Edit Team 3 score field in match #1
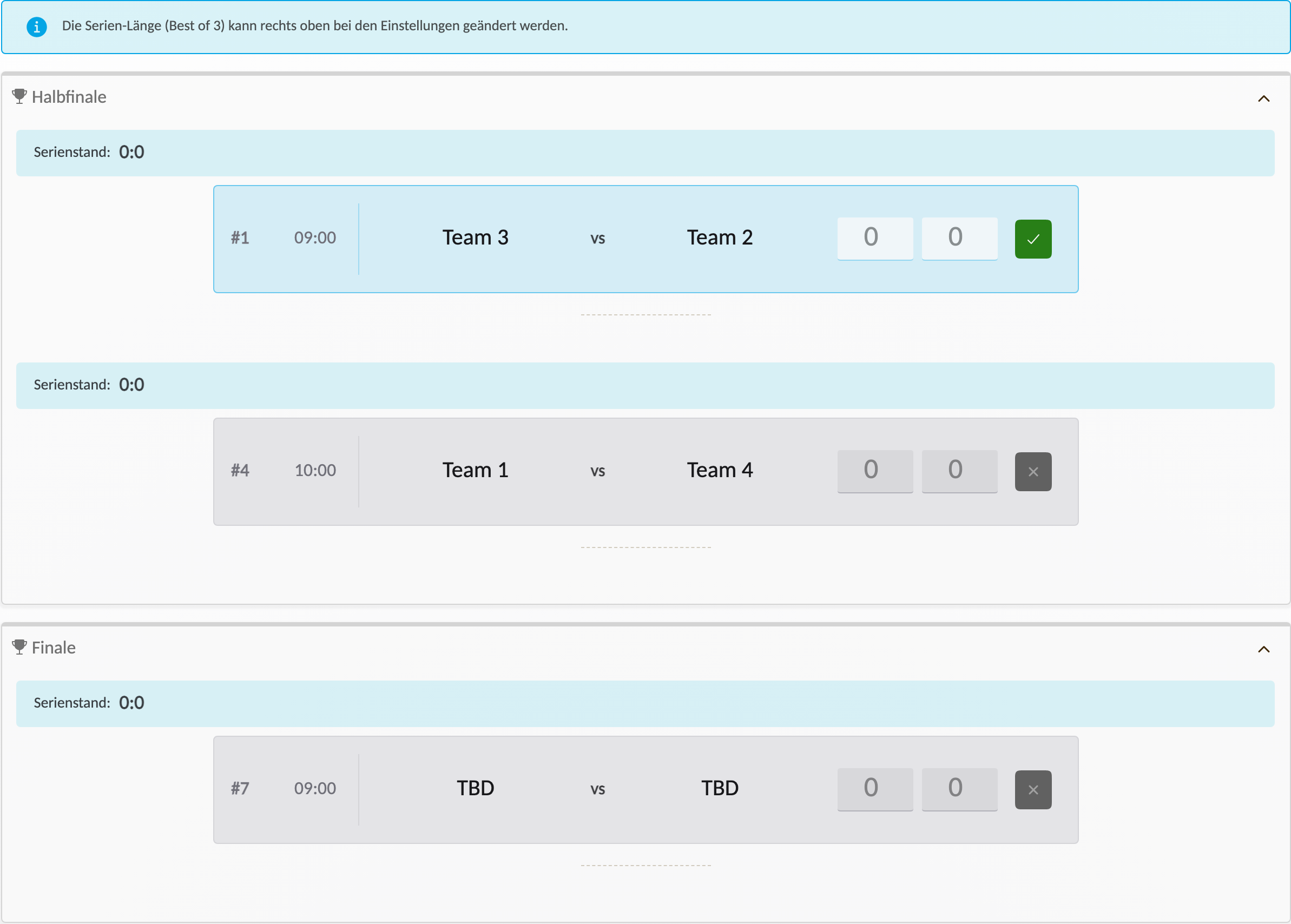Screen dimensions: 1291x924 tap(875, 239)
